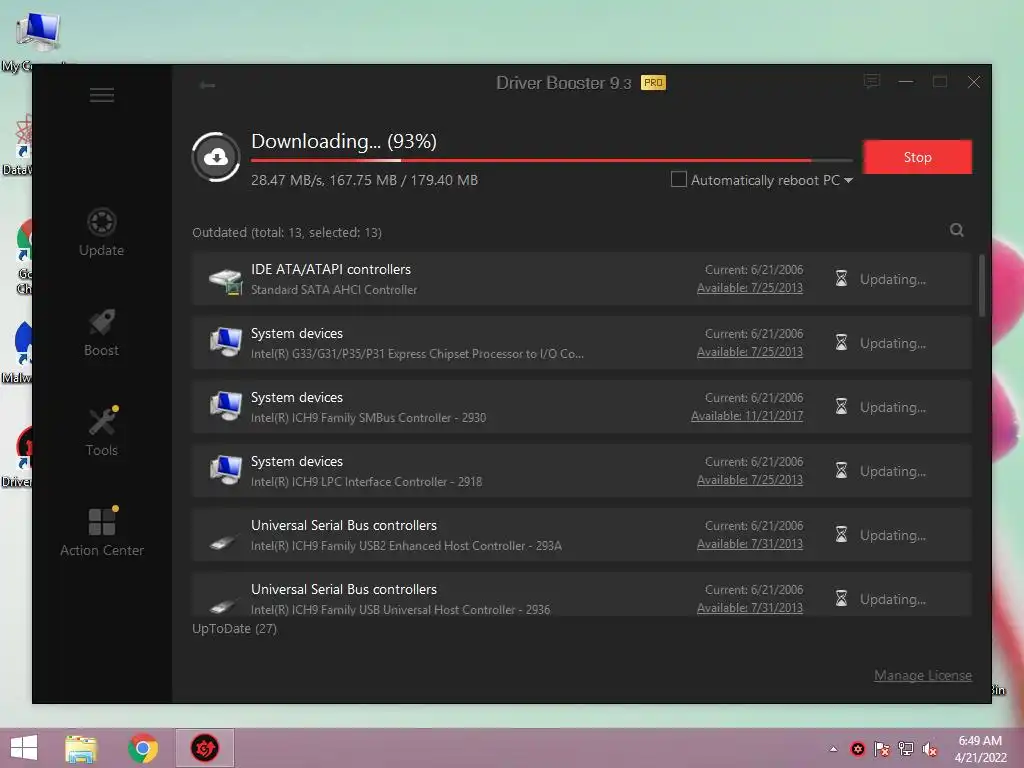The width and height of the screenshot is (1024, 768).
Task: Open Available 7/25/2013 link for SATA AHCI Controller
Action: [750, 288]
